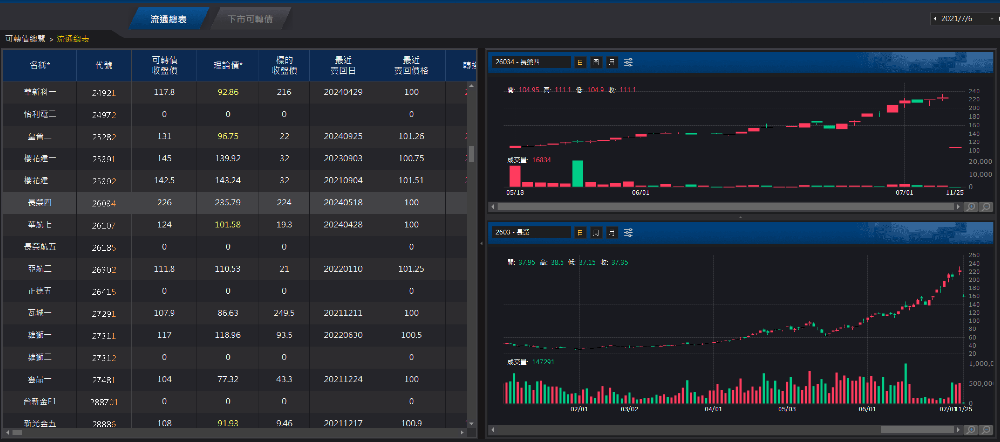1000x442 pixels.
Task: Click the 26034 symbol field in upper chart
Action: pyautogui.click(x=532, y=62)
